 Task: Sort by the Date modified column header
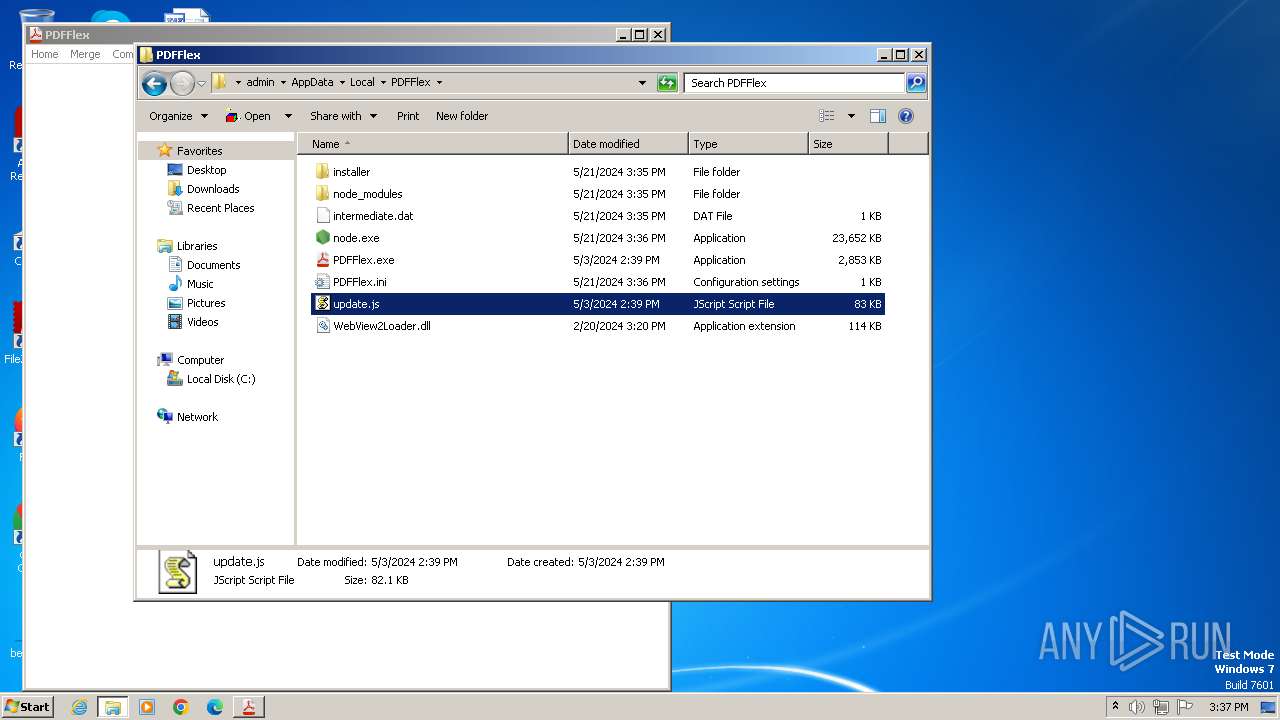(x=628, y=144)
